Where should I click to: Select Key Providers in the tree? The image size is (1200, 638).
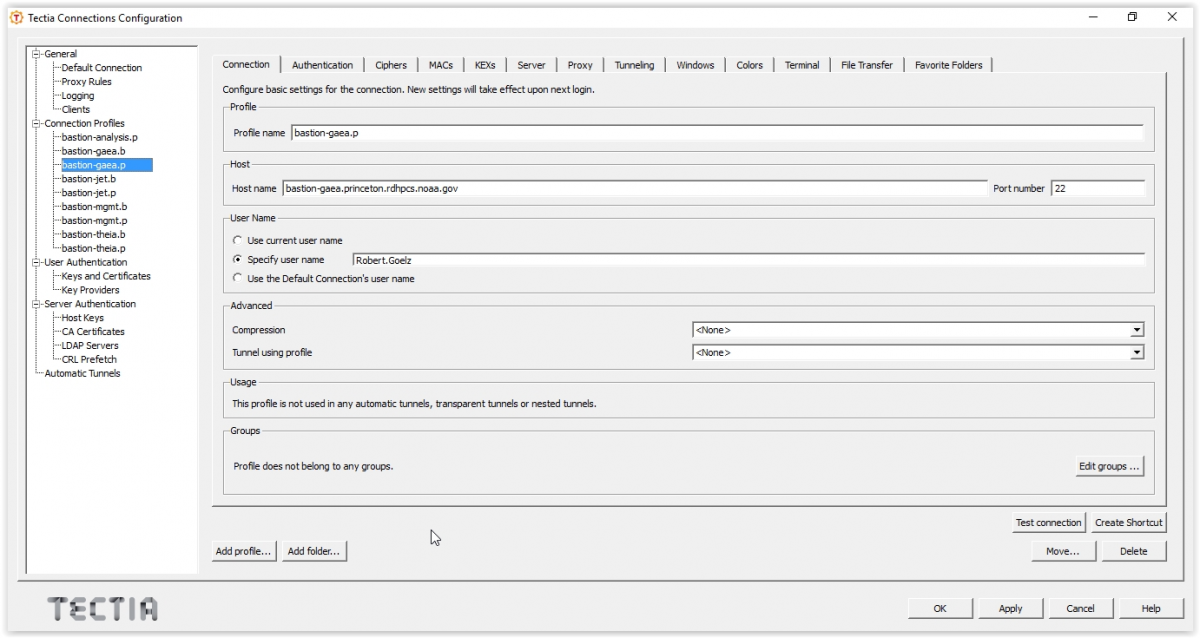pos(91,290)
